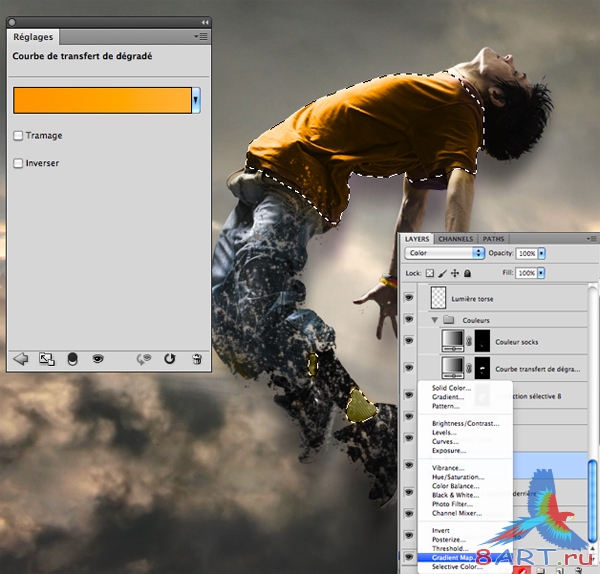Choose Color Balance... from the menu
This screenshot has width=600, height=574.
(455, 486)
